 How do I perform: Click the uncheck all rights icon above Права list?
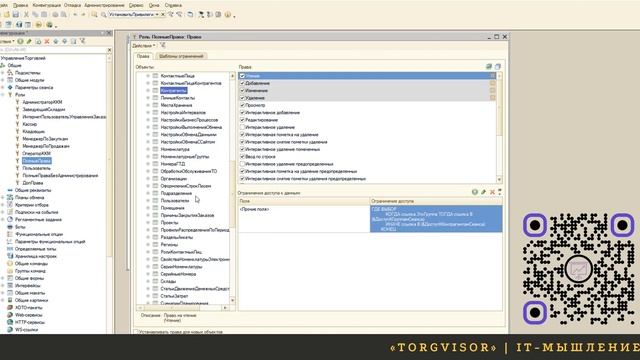498,67
